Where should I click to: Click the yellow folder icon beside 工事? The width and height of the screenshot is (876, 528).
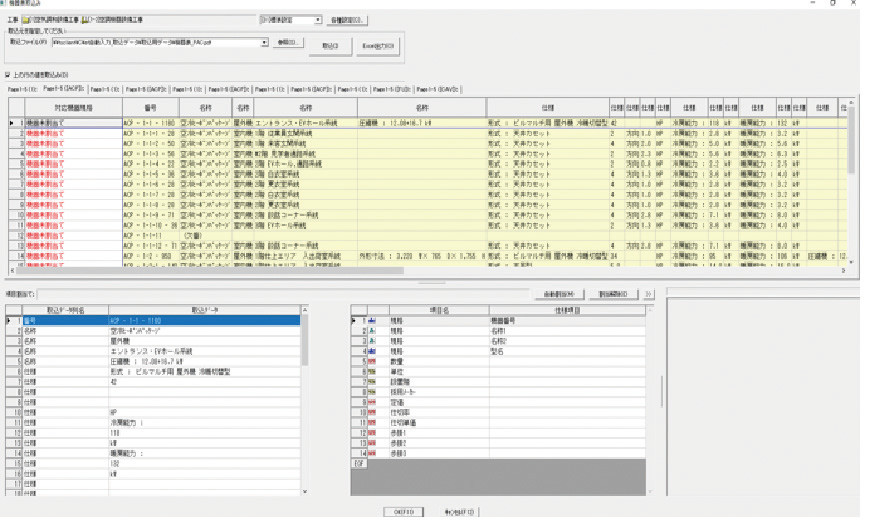(x=26, y=20)
